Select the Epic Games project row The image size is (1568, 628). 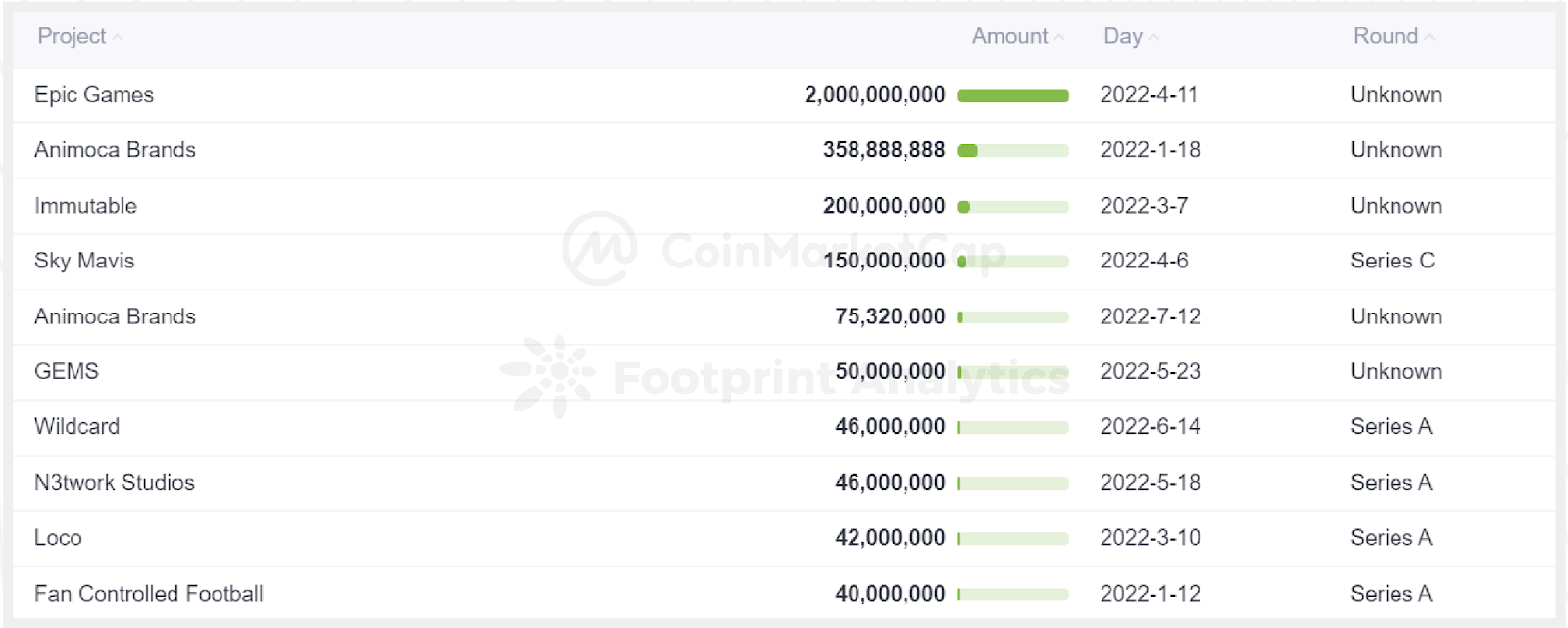pyautogui.click(x=94, y=95)
